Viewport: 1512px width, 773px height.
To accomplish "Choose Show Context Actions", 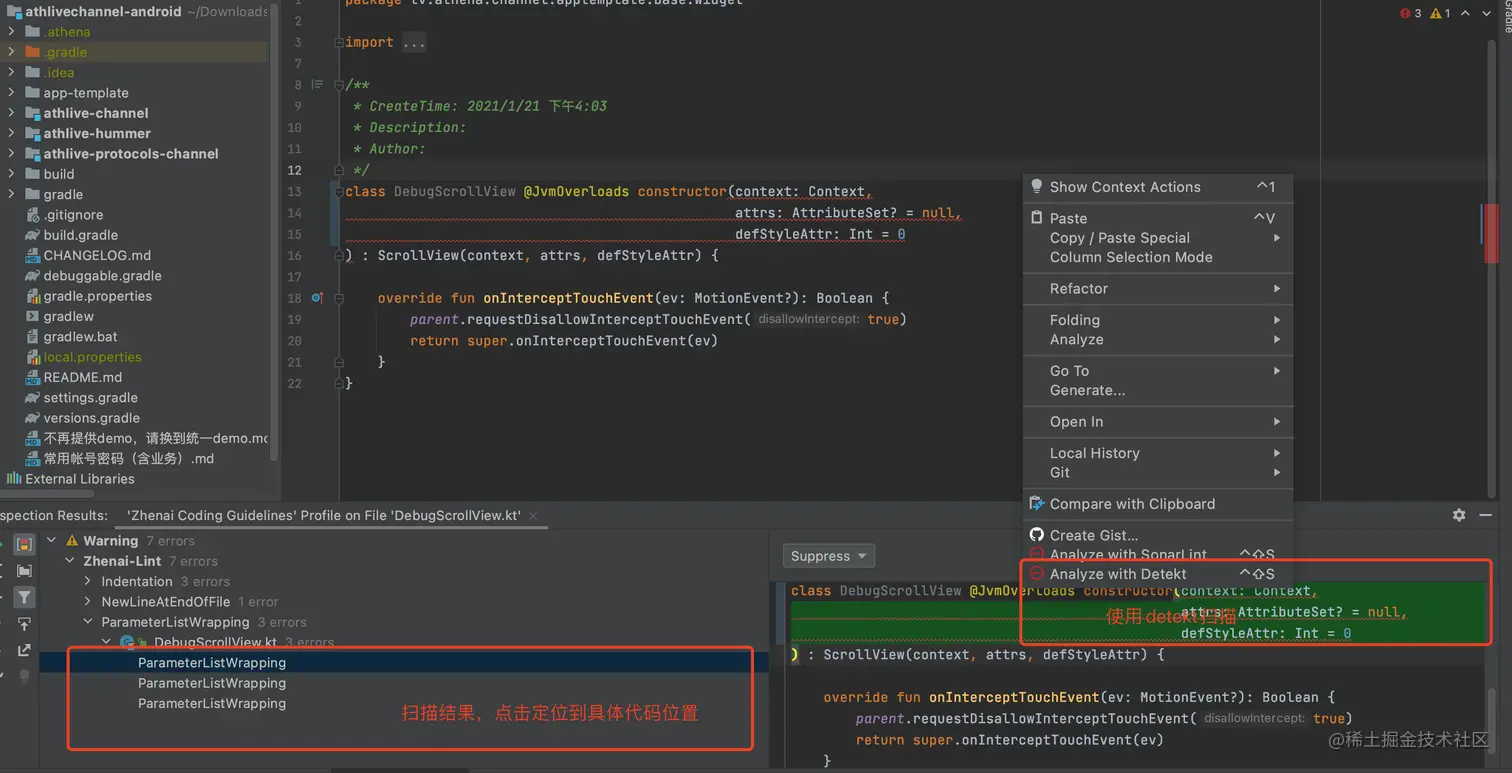I will (x=1157, y=187).
